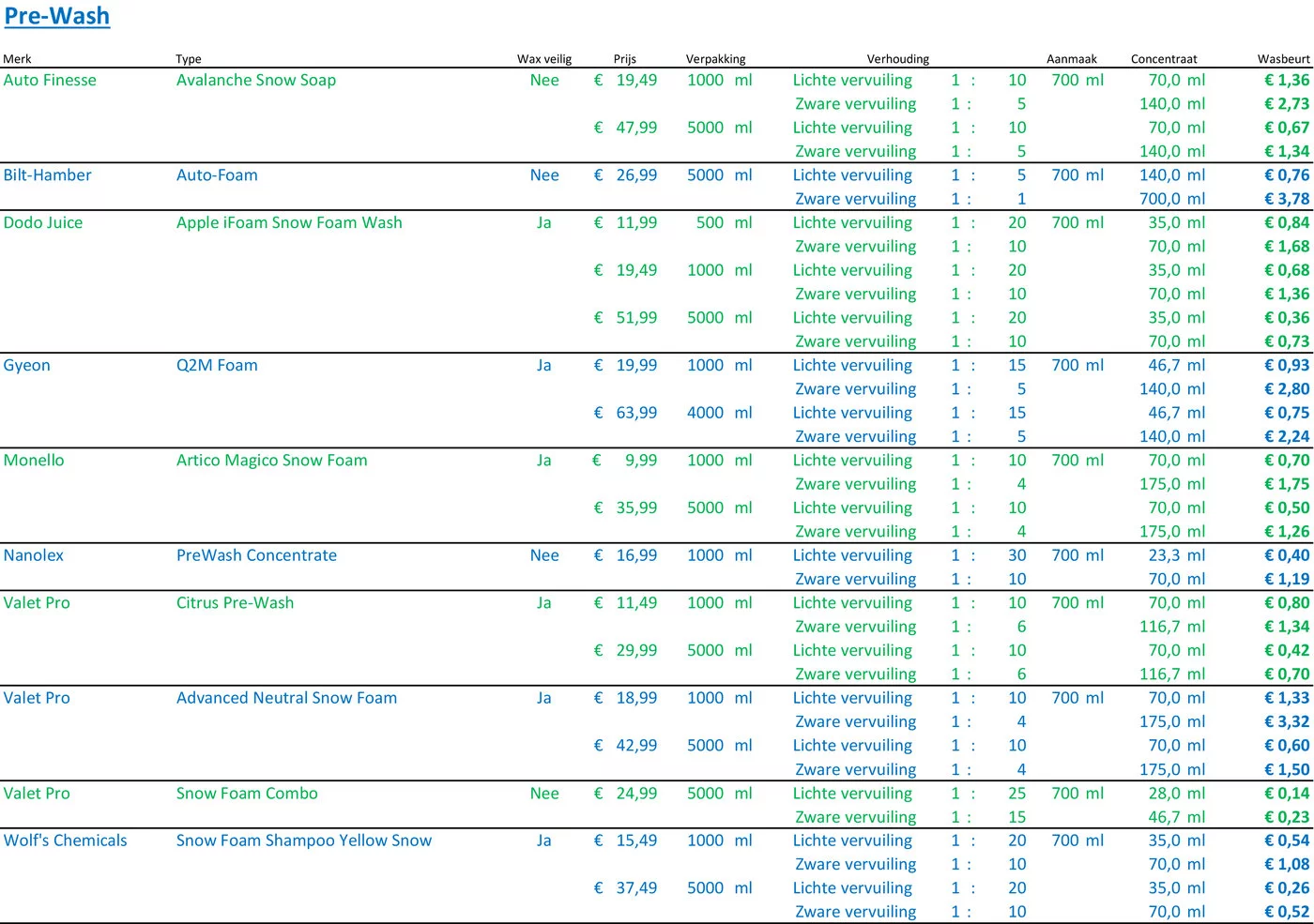Click Wasbeurt value € 0,40
Viewport: 1314px width, 924px height.
(1287, 554)
